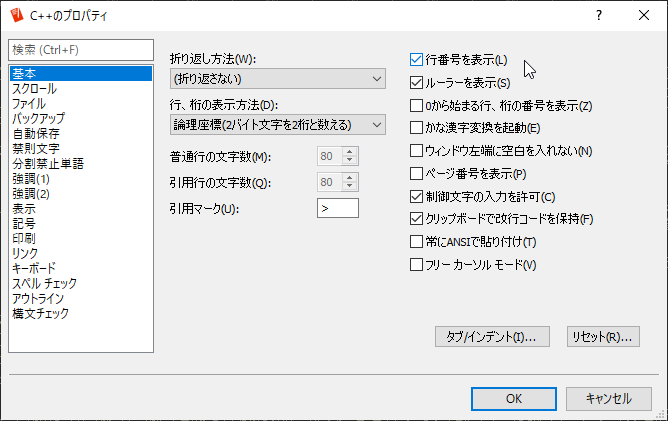Increase 引用行の文字数(Q) with up arrow
668x421 pixels.
(350, 178)
